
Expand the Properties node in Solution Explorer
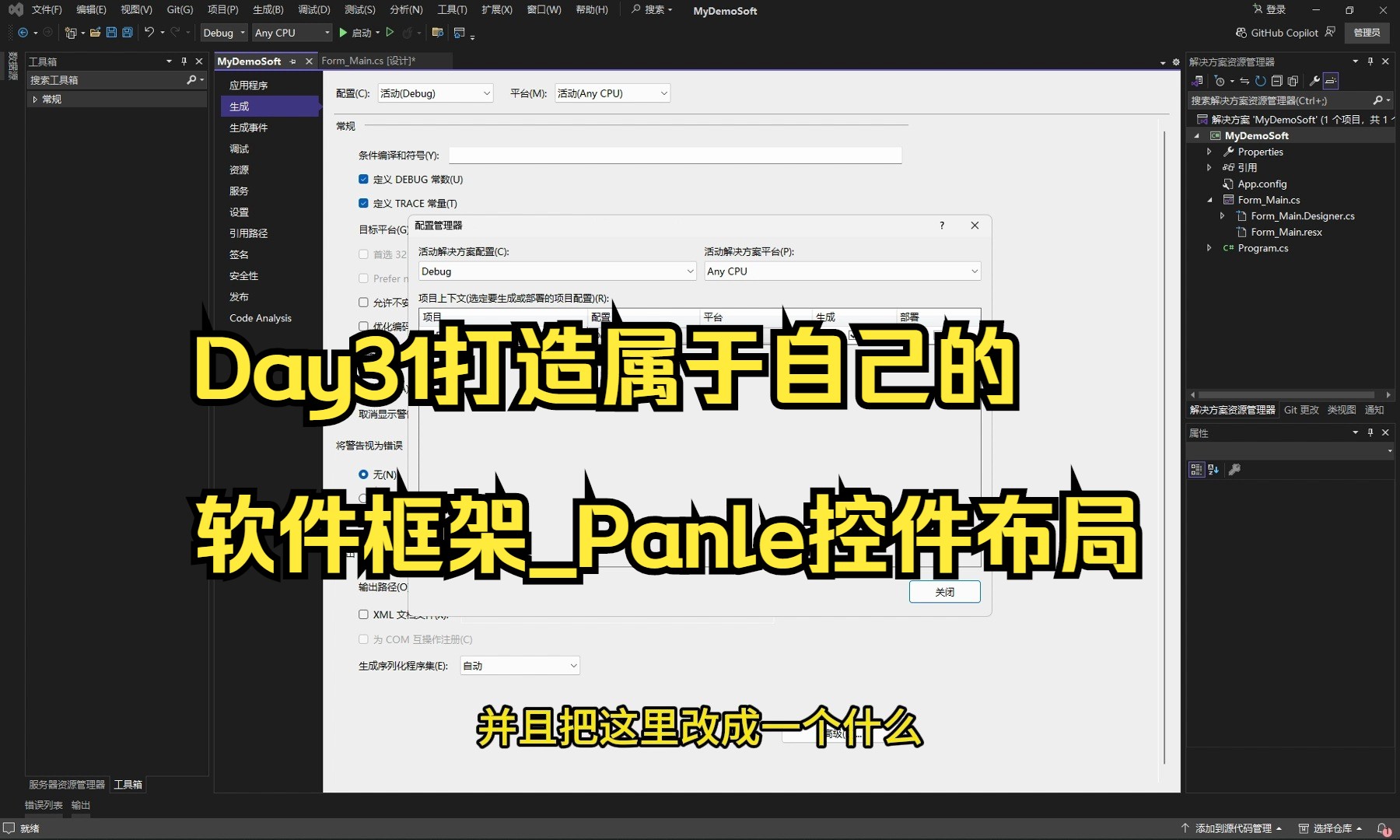1209,152
